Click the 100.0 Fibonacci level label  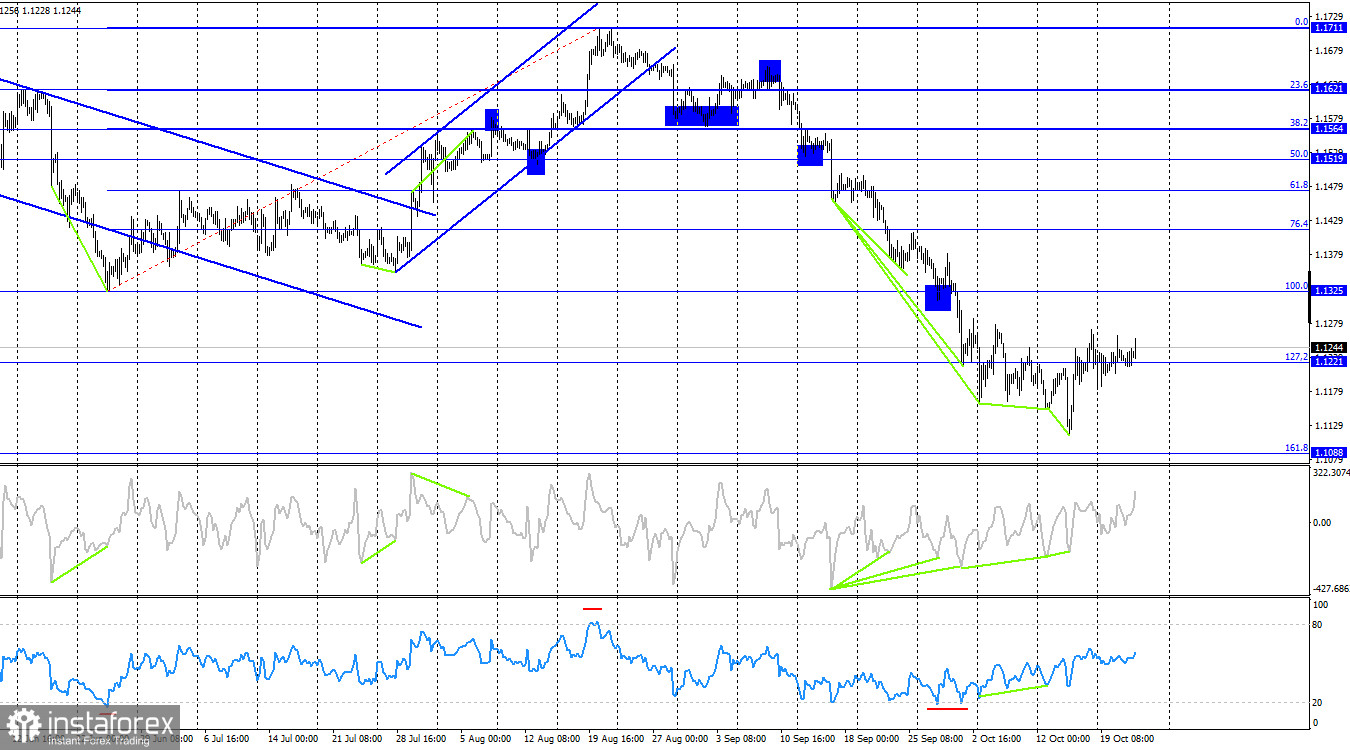(x=1297, y=286)
